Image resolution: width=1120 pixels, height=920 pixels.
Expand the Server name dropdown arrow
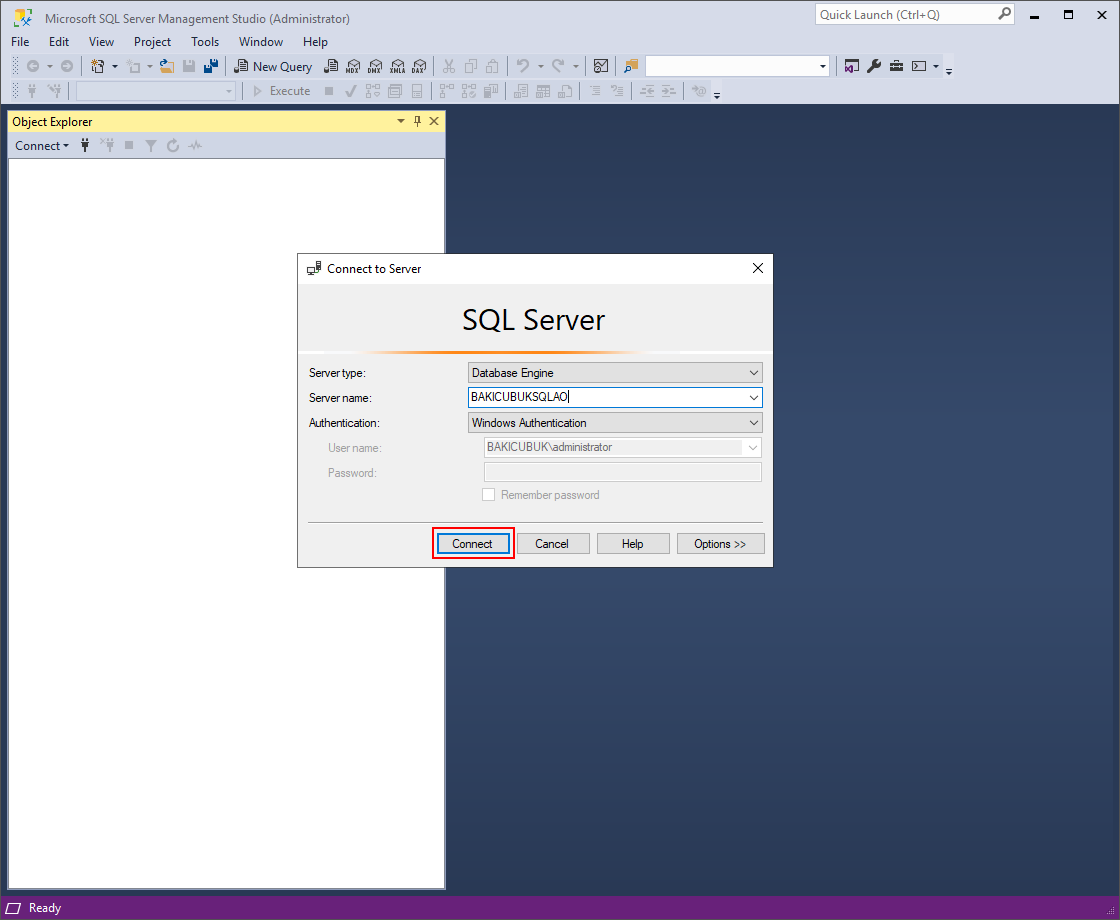coord(754,397)
